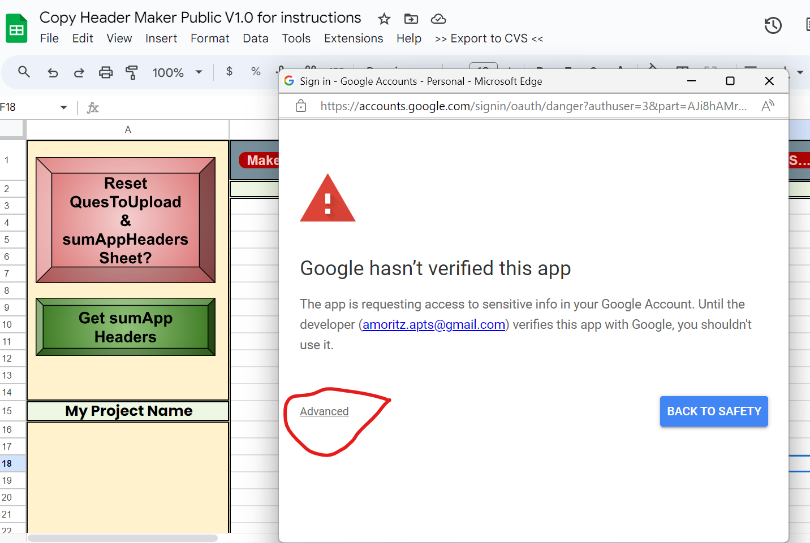Open the Edit menu
This screenshot has width=810, height=543.
[83, 38]
